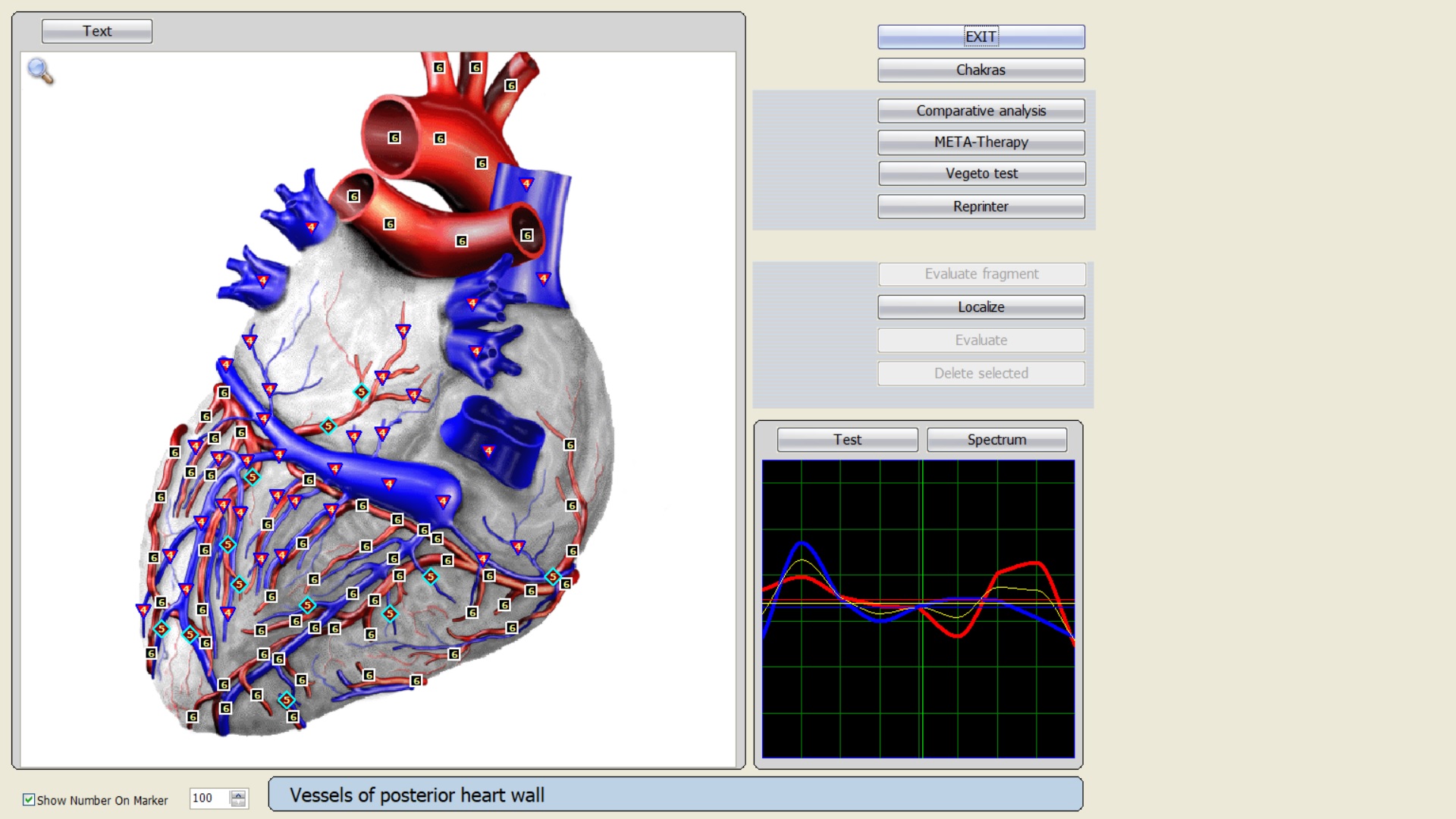This screenshot has width=1456, height=819.
Task: Decrease the marker value with down arrow
Action: pyautogui.click(x=238, y=802)
